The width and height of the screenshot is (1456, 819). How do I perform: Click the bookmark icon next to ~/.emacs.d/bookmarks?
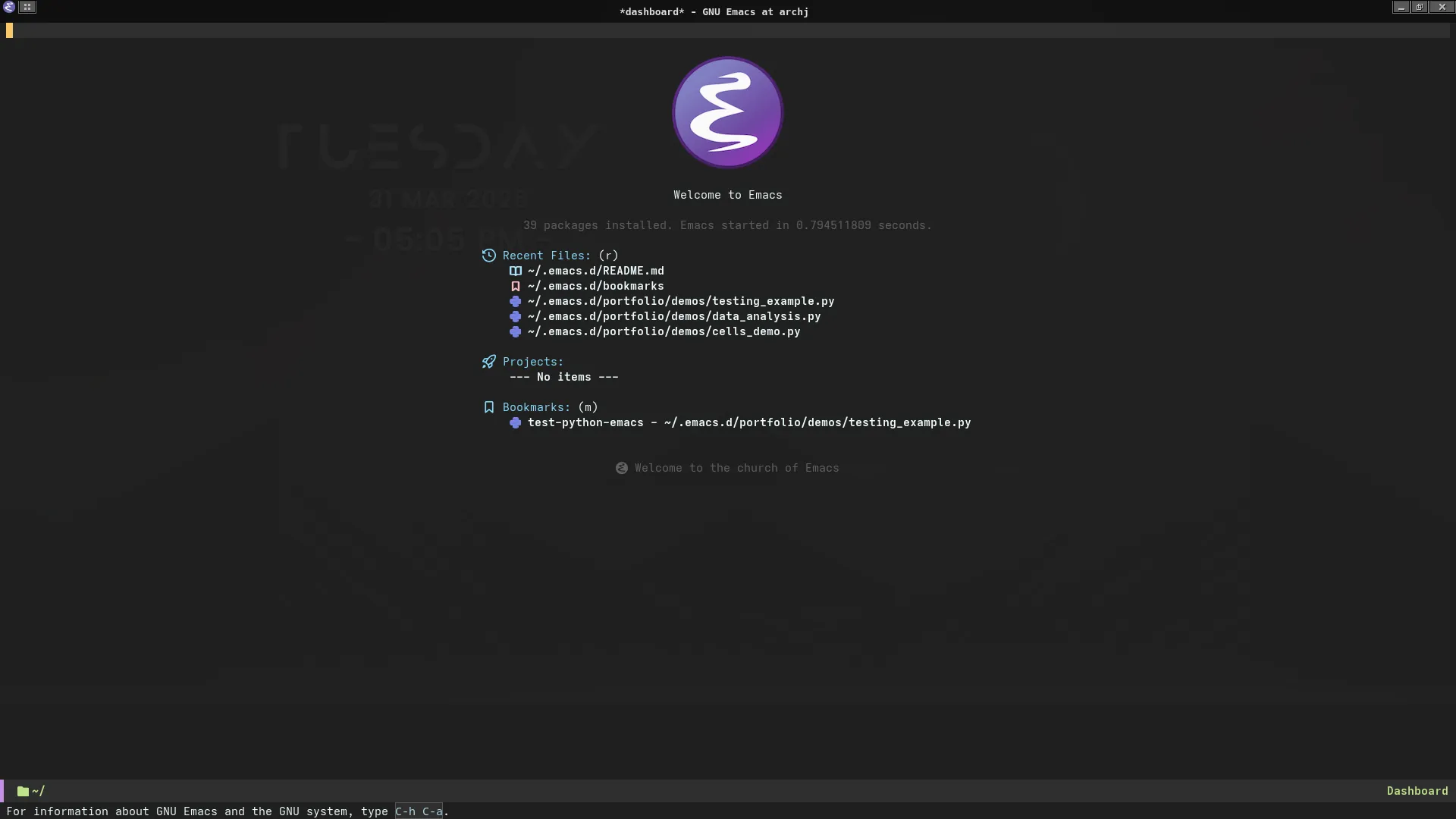click(516, 286)
